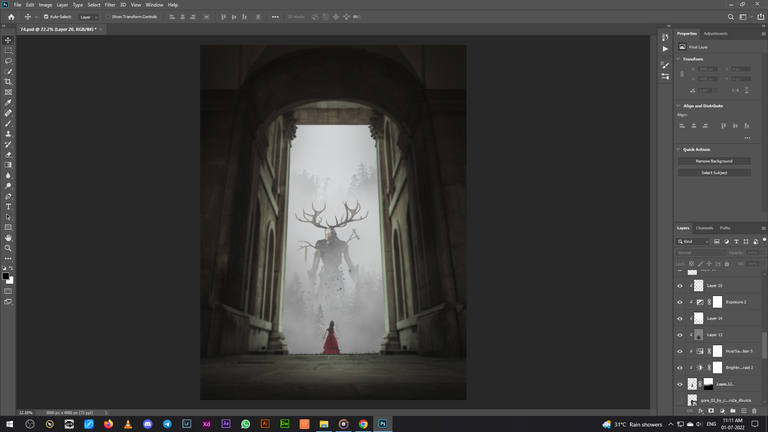Select the Eraser tool
The height and width of the screenshot is (432, 768).
point(8,155)
